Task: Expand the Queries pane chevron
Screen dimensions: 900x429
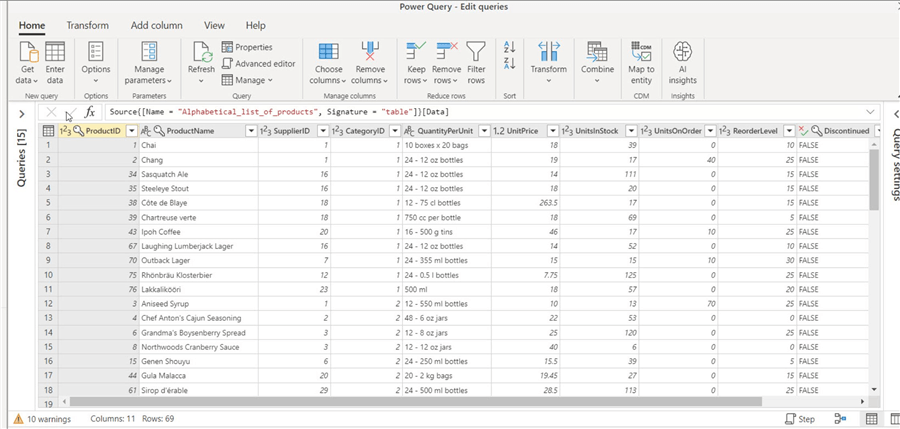Action: (21, 114)
